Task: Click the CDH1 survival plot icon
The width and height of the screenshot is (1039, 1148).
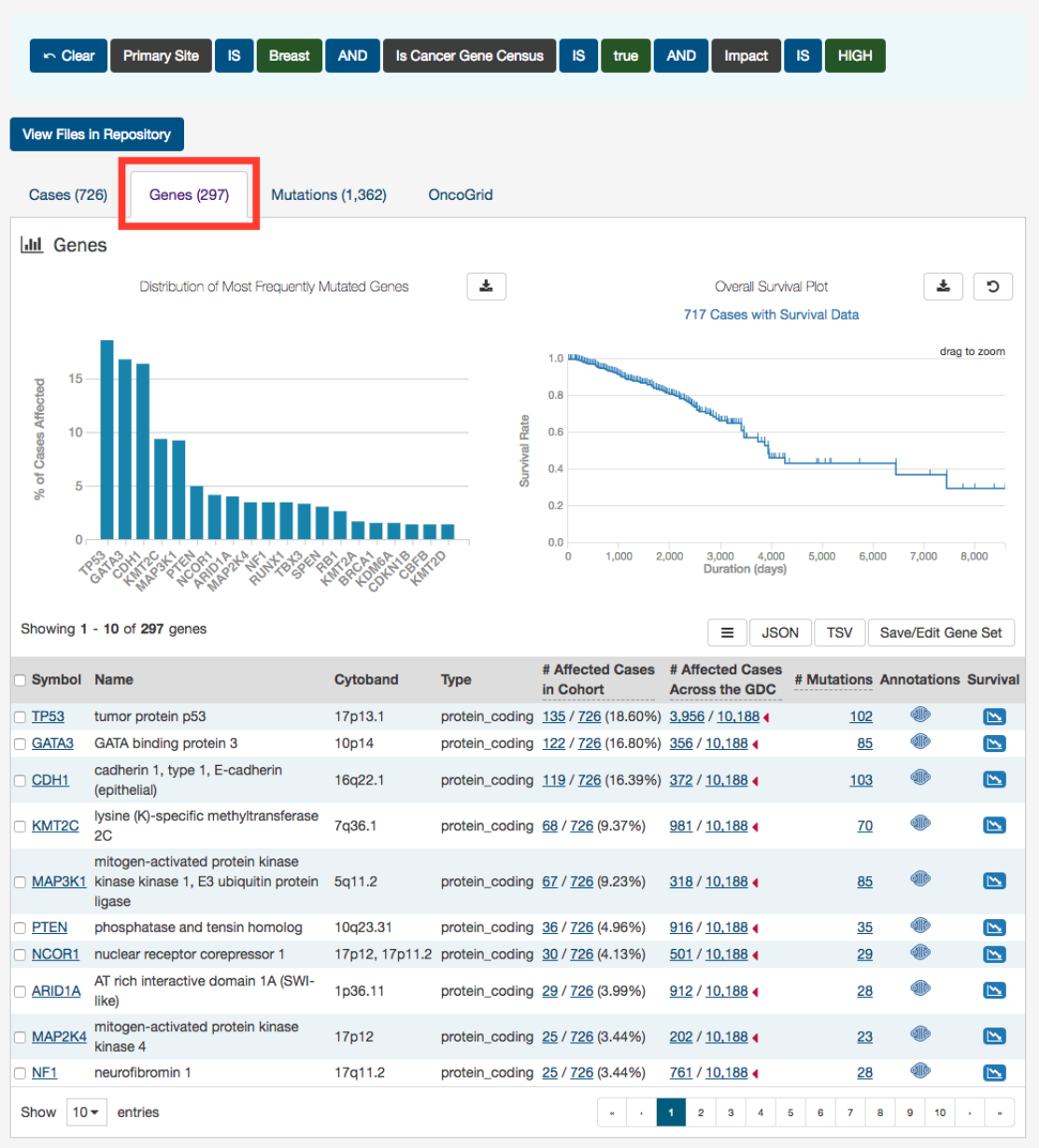Action: pos(994,780)
